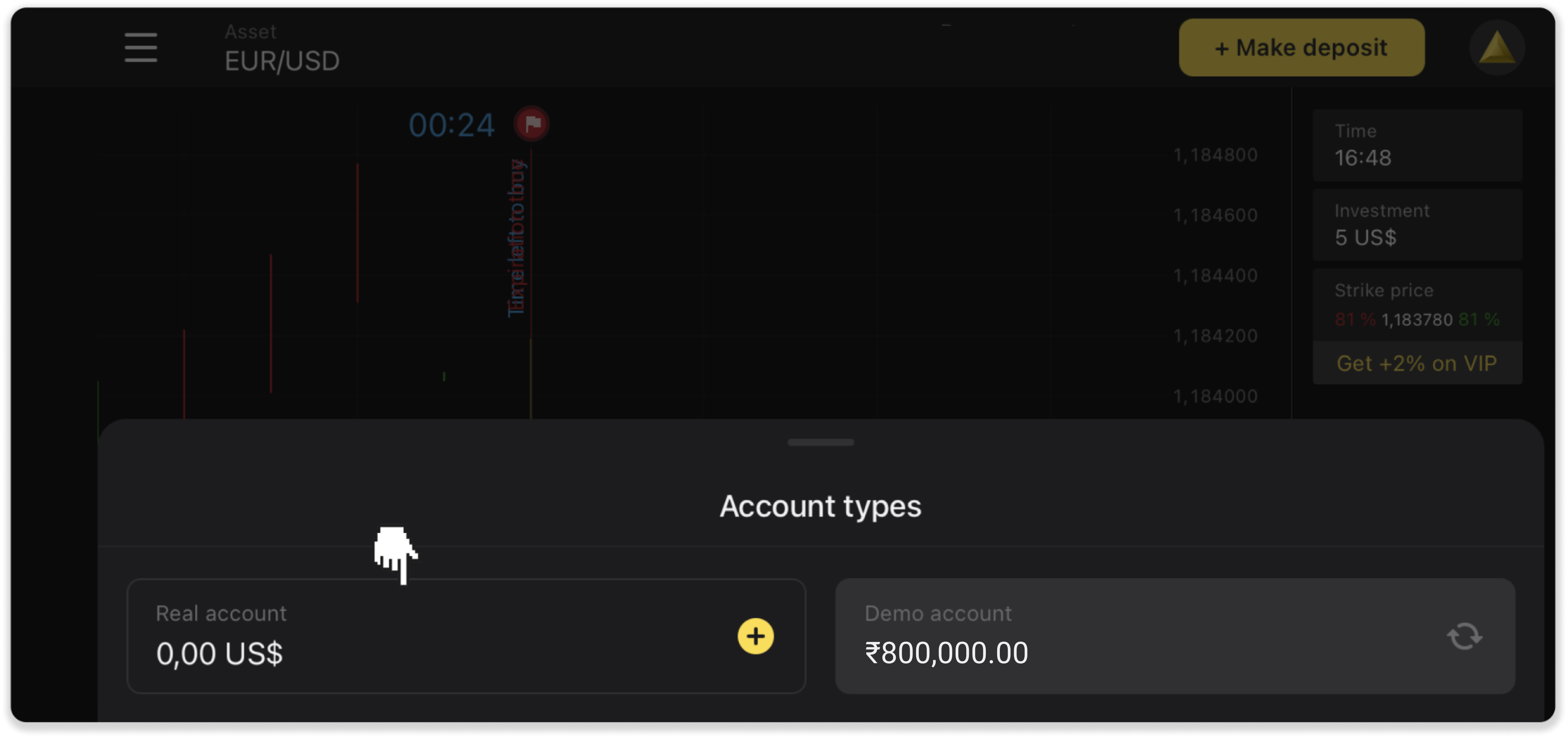This screenshot has width=1568, height=738.
Task: Refresh the Demo account balance
Action: 1464,636
